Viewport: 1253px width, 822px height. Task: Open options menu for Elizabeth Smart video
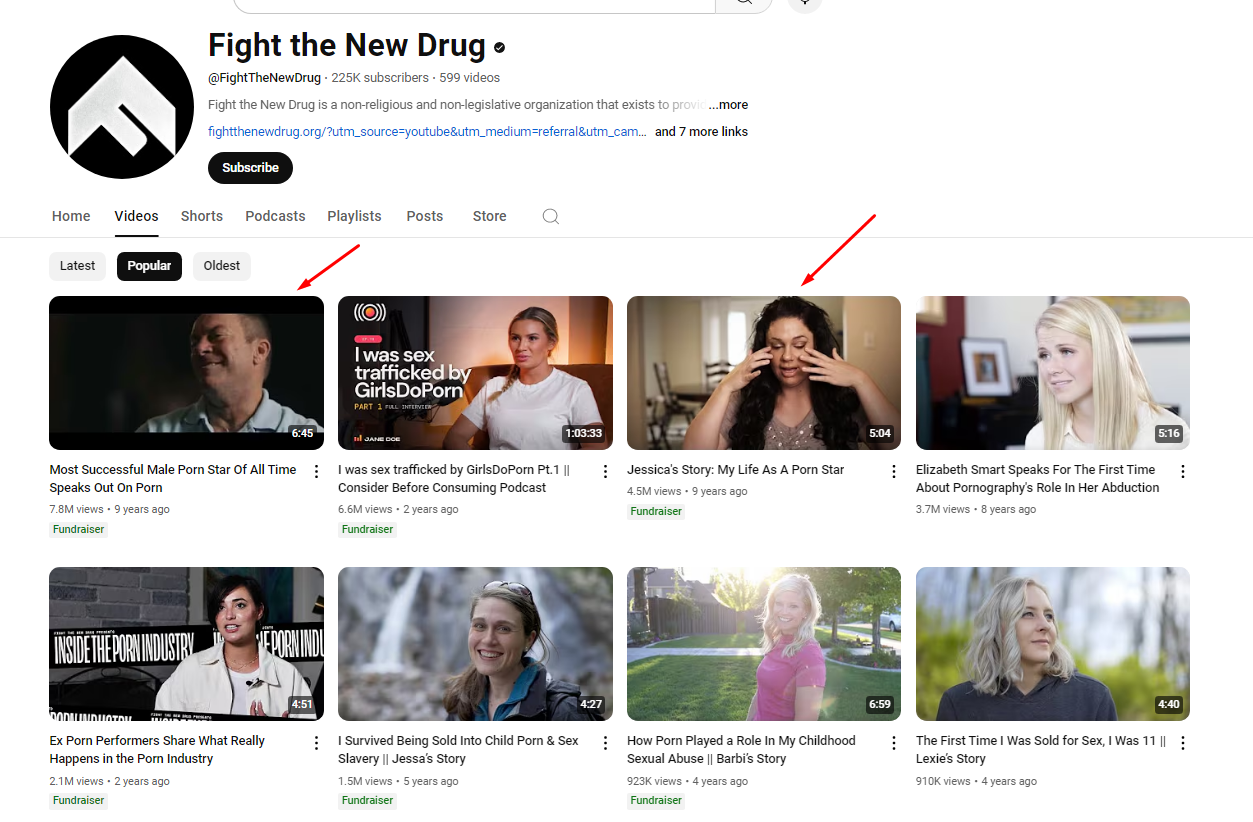click(1183, 471)
